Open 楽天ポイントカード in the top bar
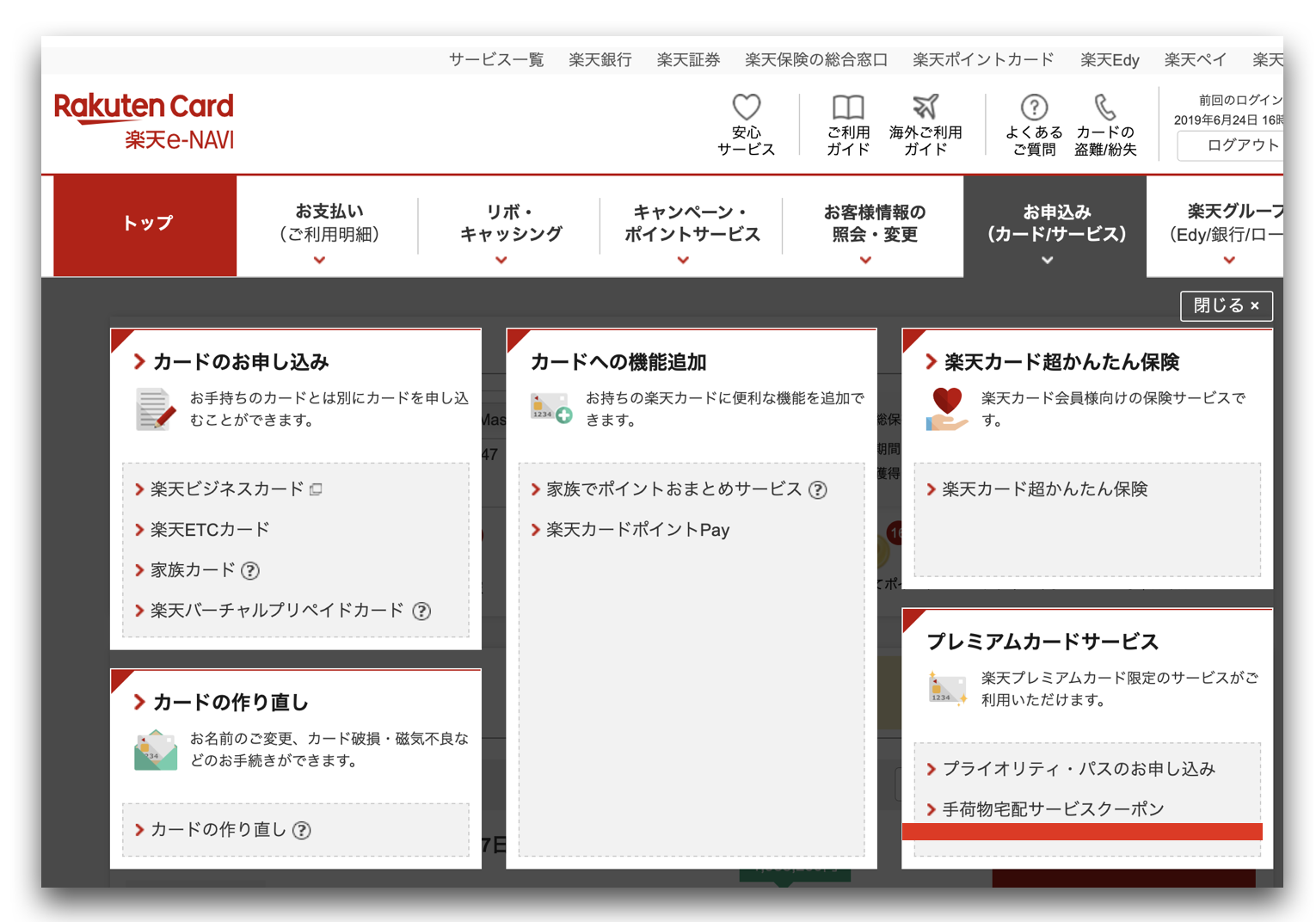The width and height of the screenshot is (1316, 922). coord(983,59)
